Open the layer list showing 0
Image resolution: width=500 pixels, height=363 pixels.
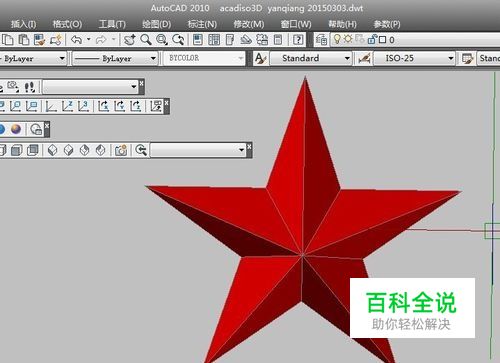[415, 40]
